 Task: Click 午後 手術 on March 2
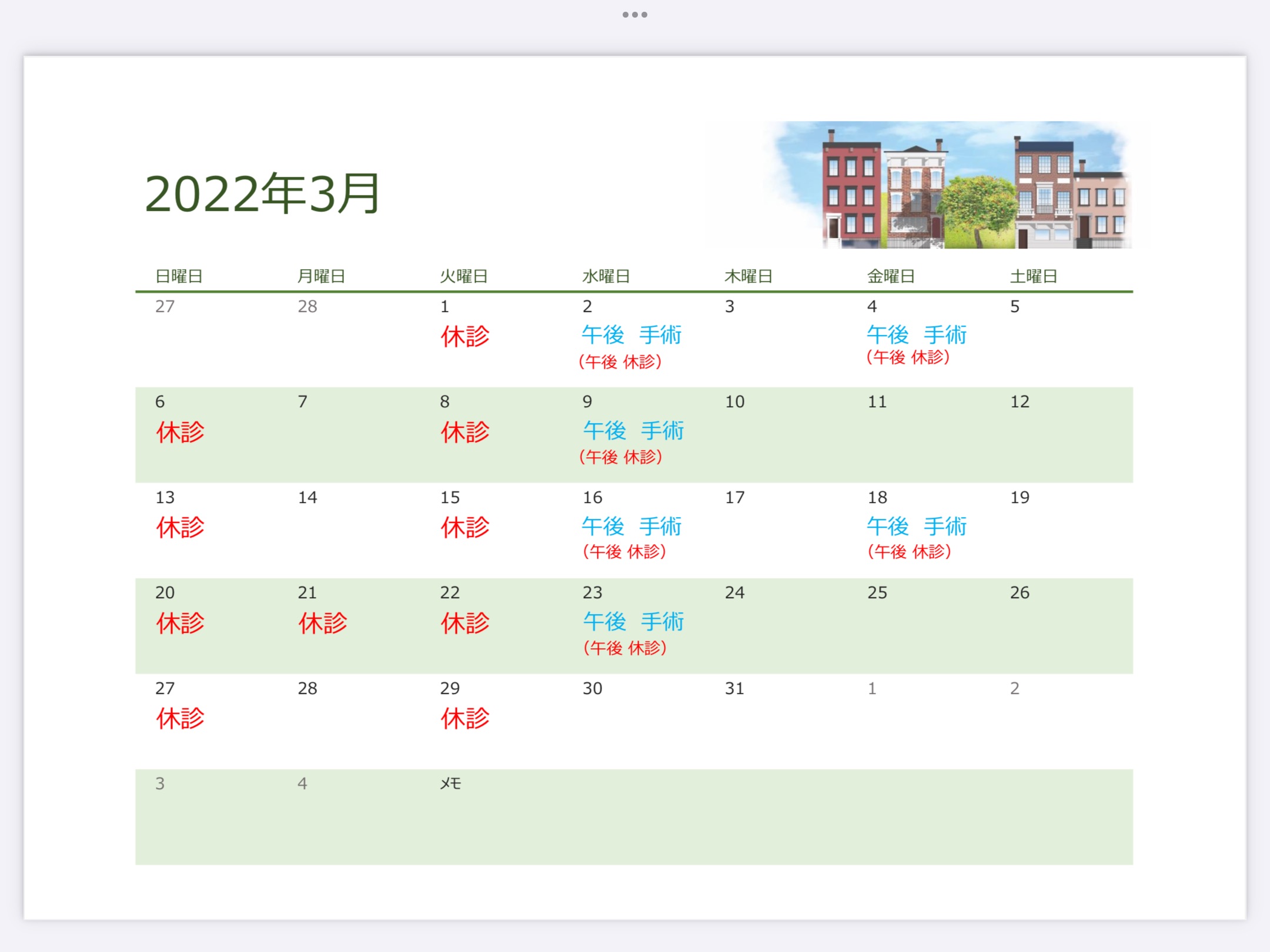(631, 335)
